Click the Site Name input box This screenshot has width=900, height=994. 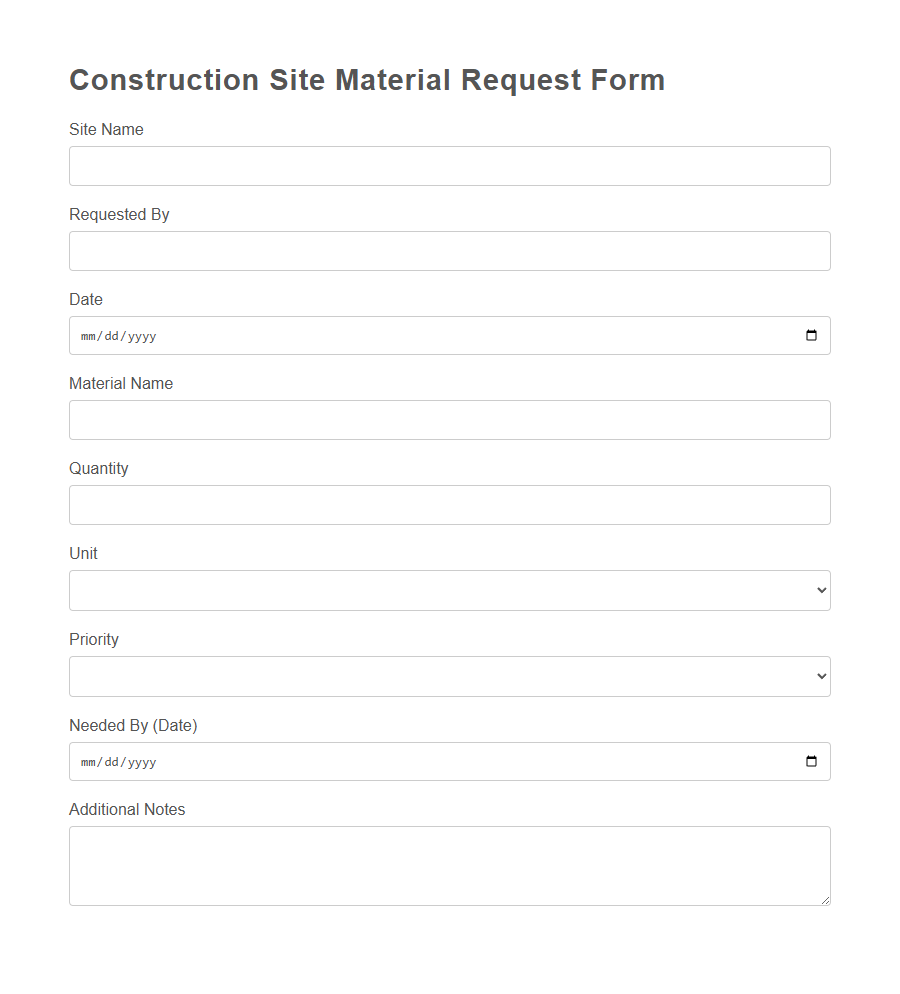pos(450,165)
